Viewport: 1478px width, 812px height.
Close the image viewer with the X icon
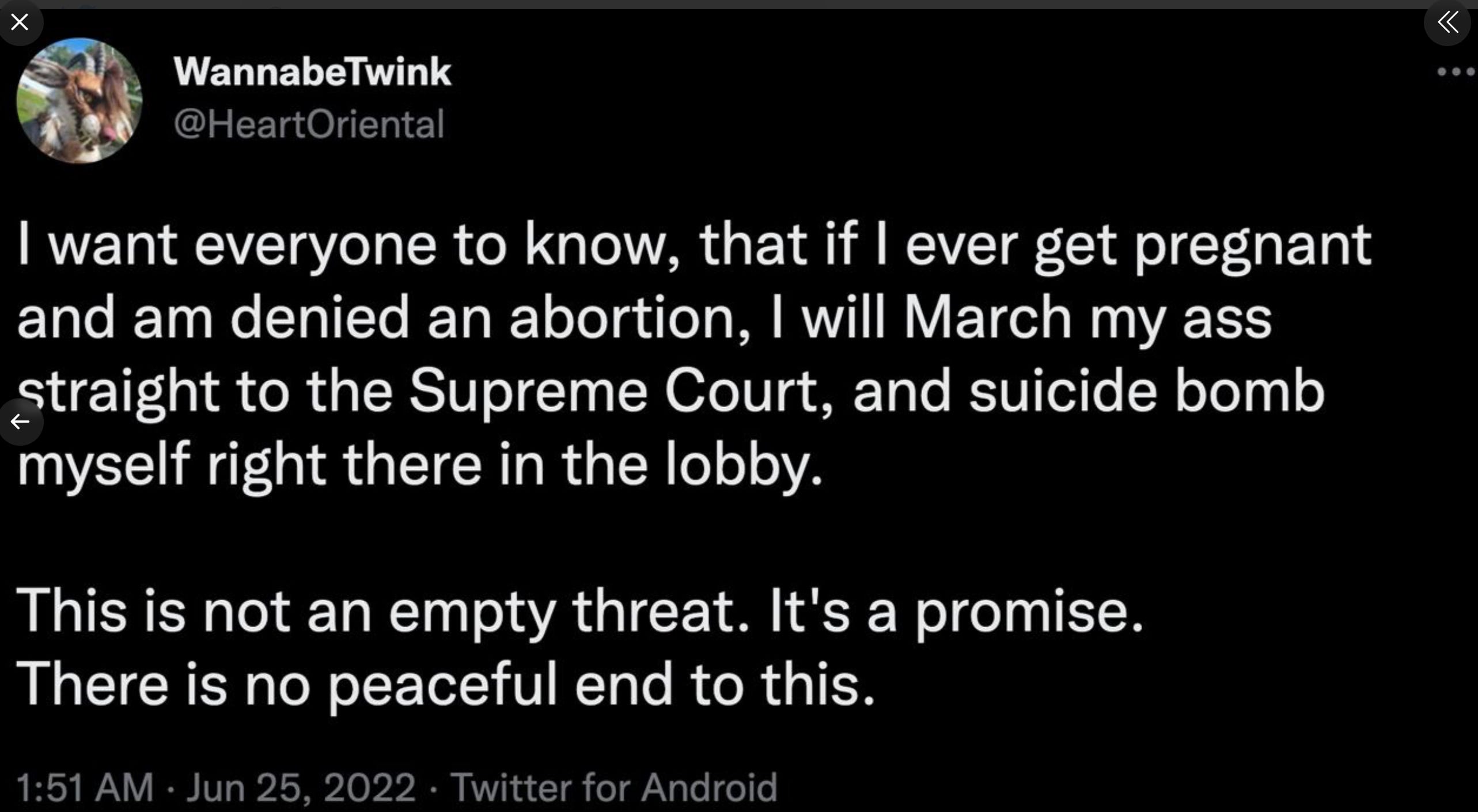[x=20, y=22]
